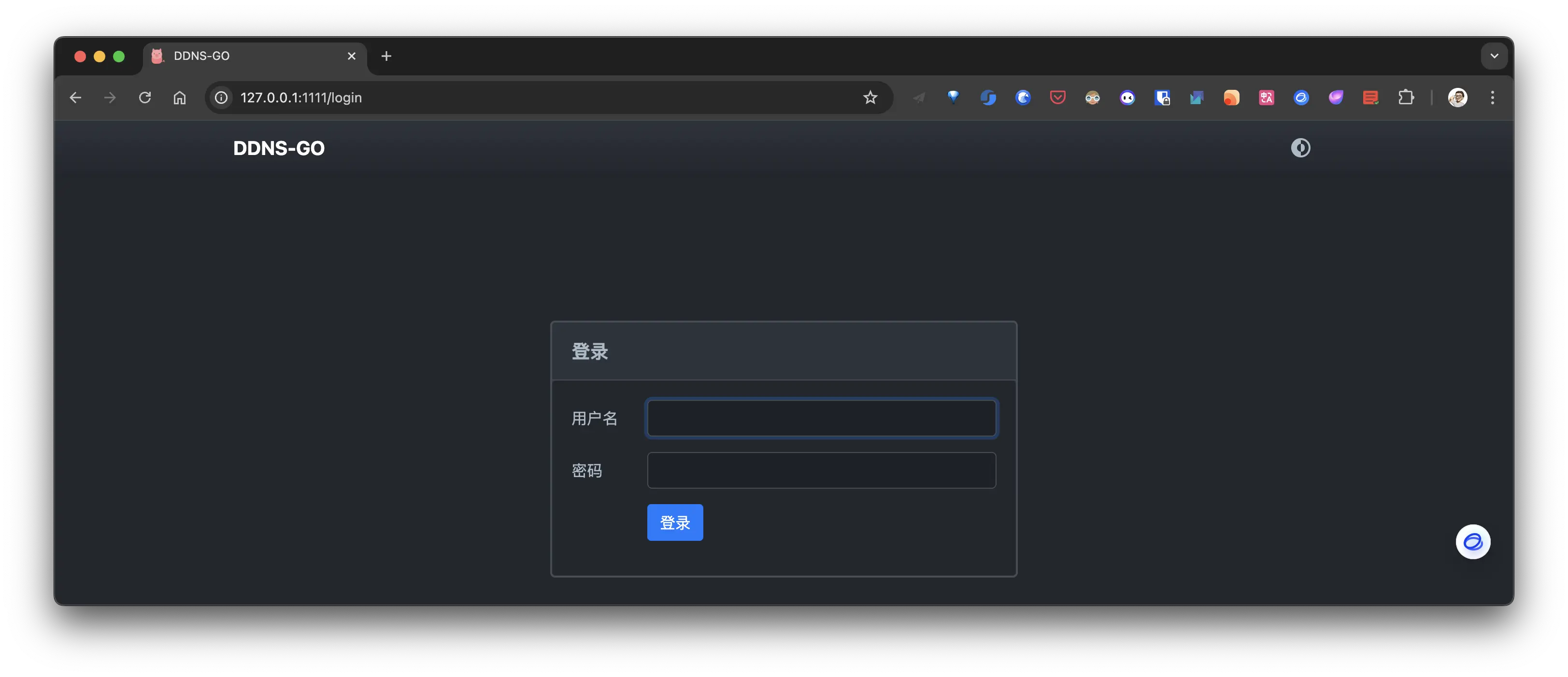Screen dimensions: 1568x677
Task: Open a new tab with plus
Action: (386, 56)
